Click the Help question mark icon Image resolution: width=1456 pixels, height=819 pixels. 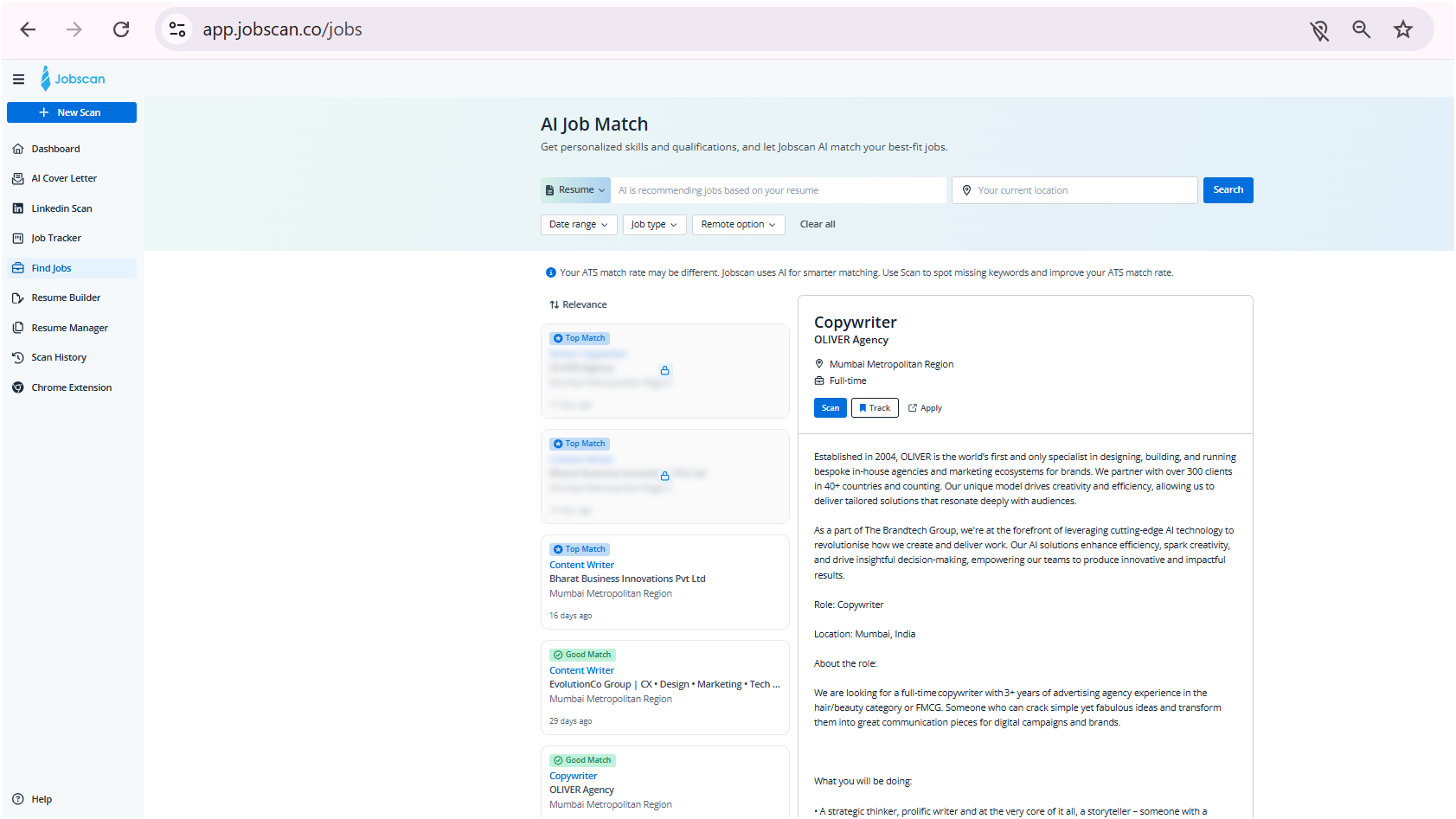point(18,799)
